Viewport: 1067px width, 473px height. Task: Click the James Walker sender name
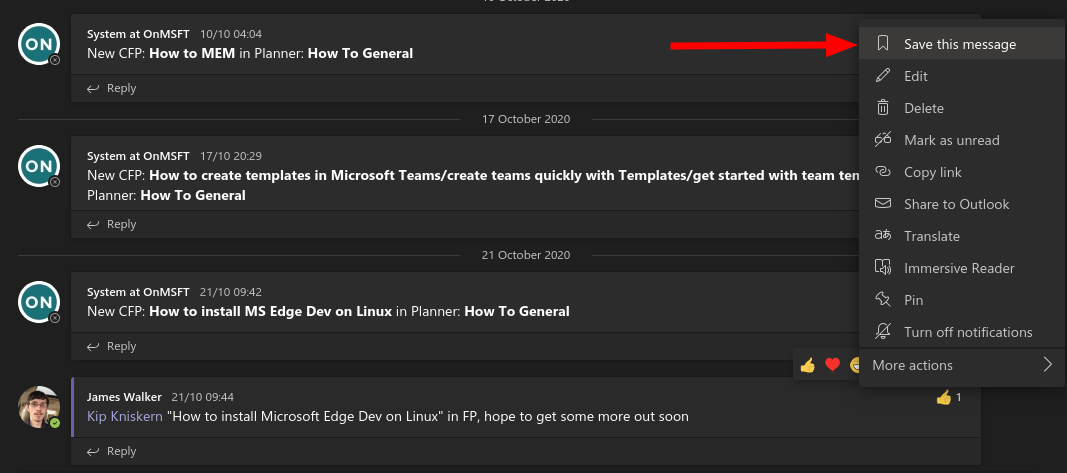[x=125, y=396]
